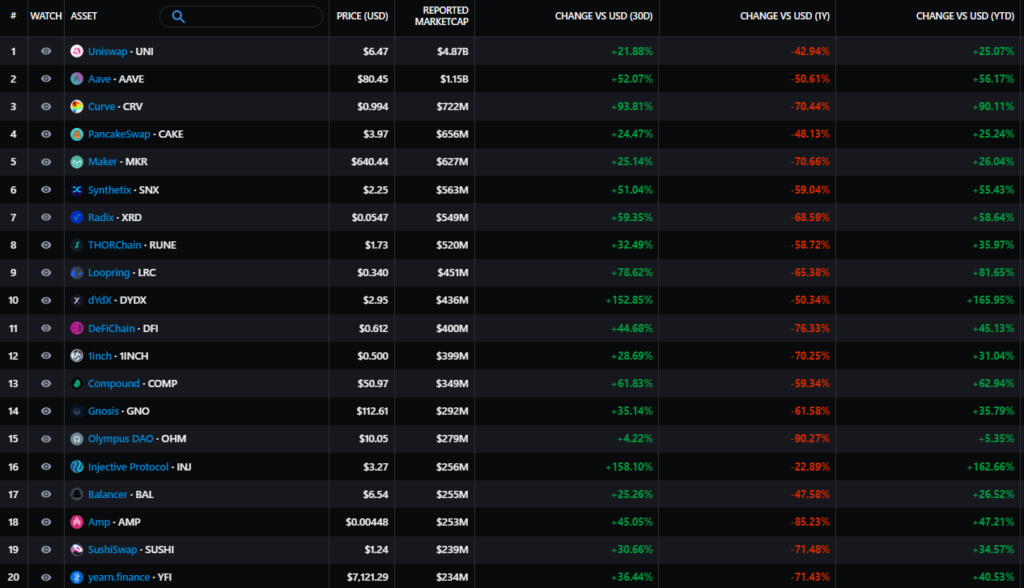Click the Olympus DAO token logo
The width and height of the screenshot is (1024, 588).
coord(76,438)
